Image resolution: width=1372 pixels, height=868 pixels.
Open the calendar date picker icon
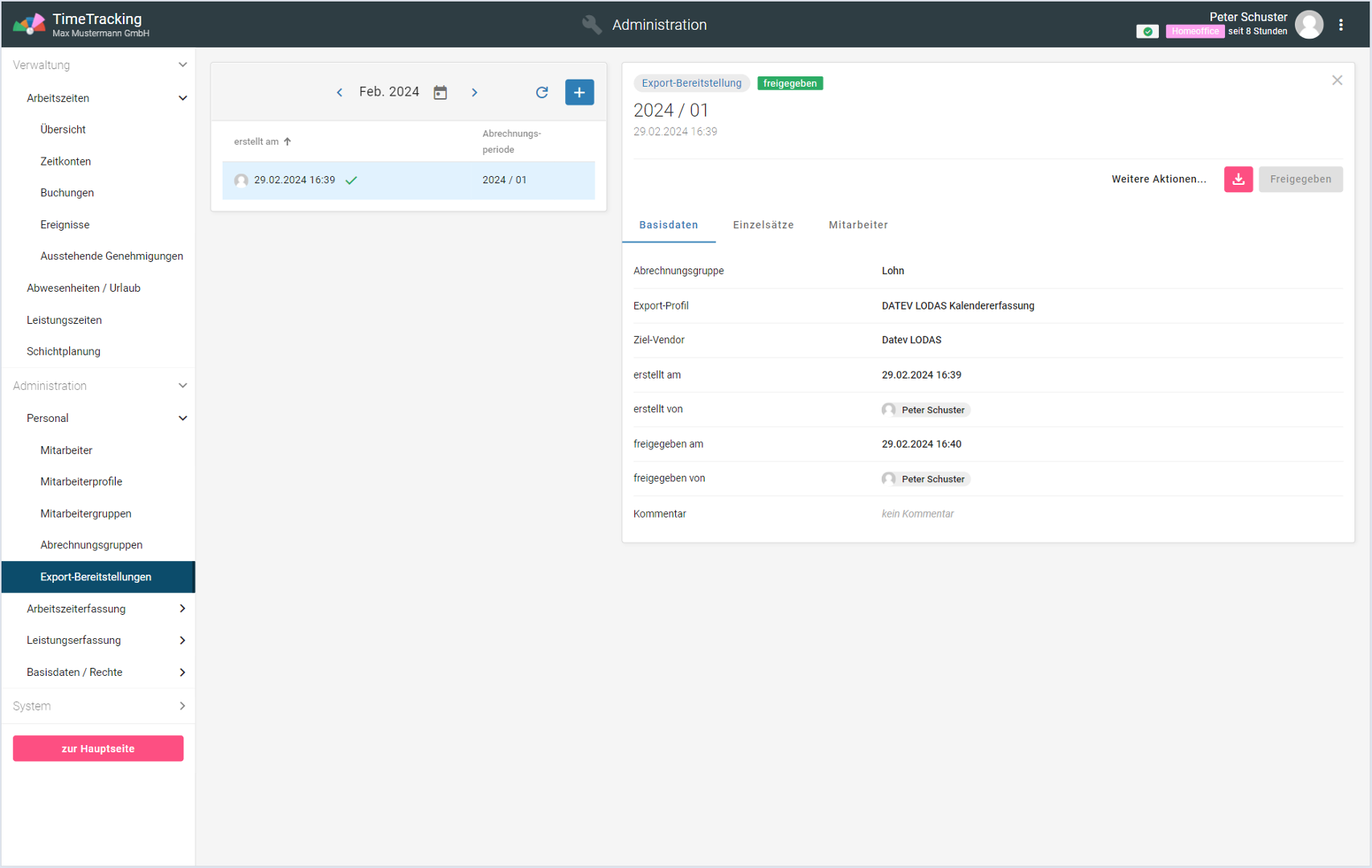point(440,92)
